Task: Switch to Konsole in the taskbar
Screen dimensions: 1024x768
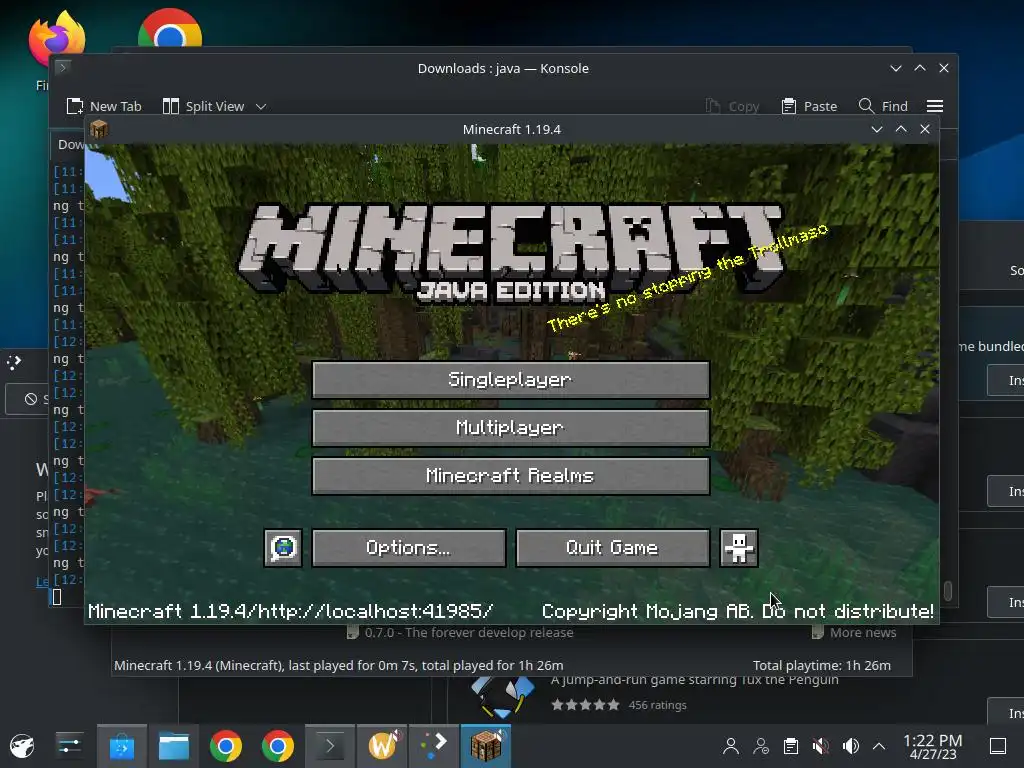Action: 330,746
